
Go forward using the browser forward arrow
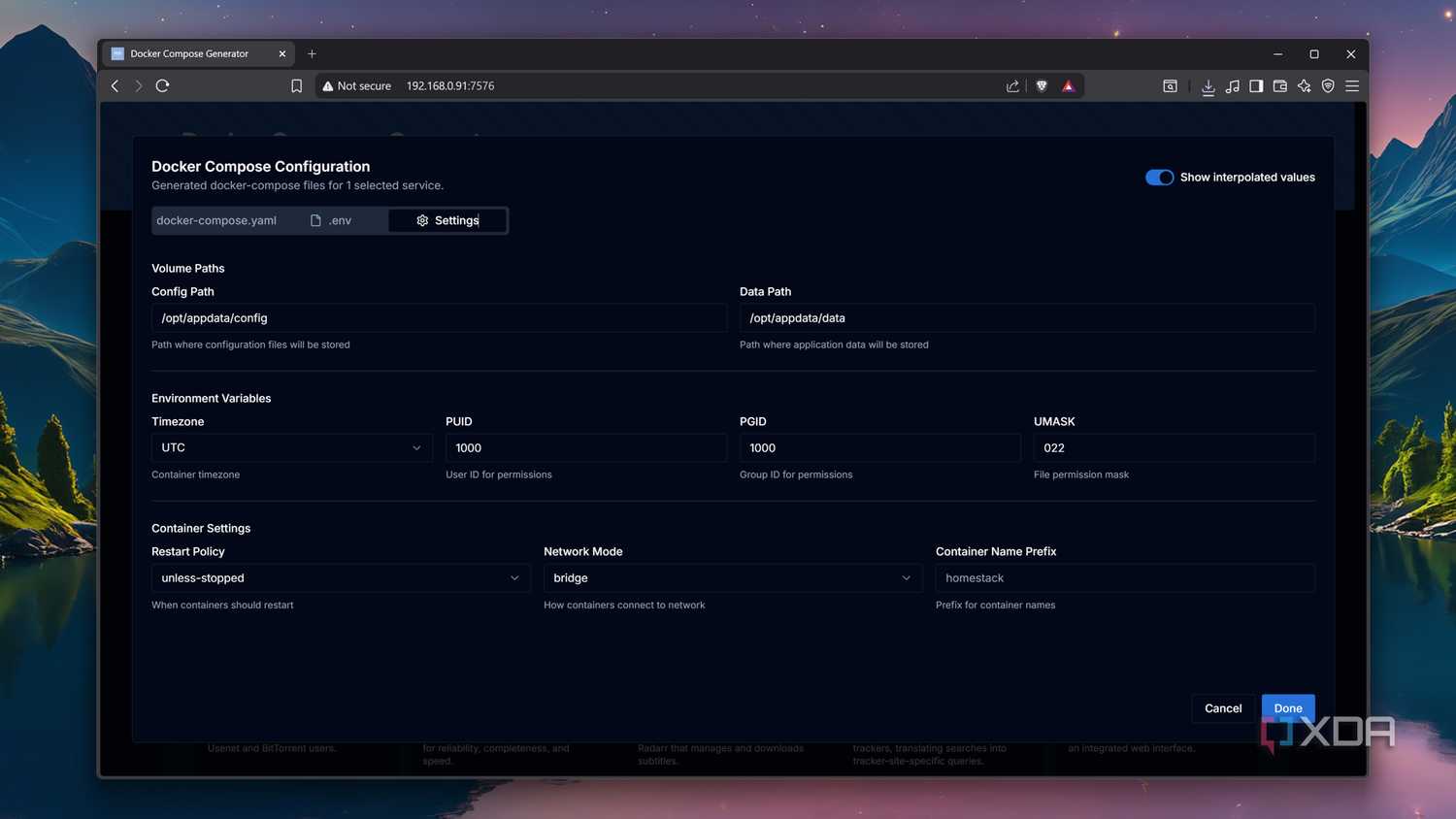[x=139, y=85]
